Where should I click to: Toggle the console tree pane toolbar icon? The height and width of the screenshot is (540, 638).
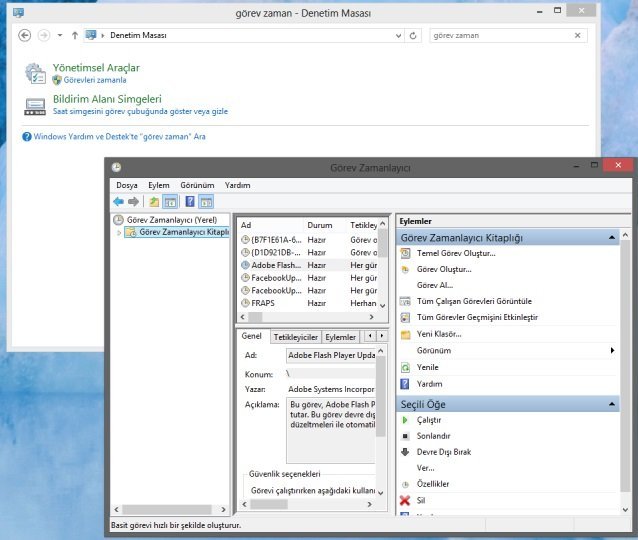pyautogui.click(x=170, y=201)
